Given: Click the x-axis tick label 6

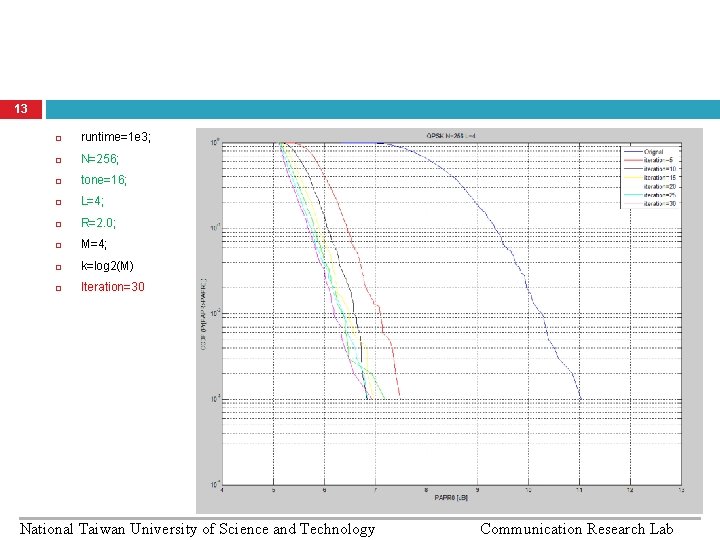Looking at the screenshot, I should [x=325, y=490].
